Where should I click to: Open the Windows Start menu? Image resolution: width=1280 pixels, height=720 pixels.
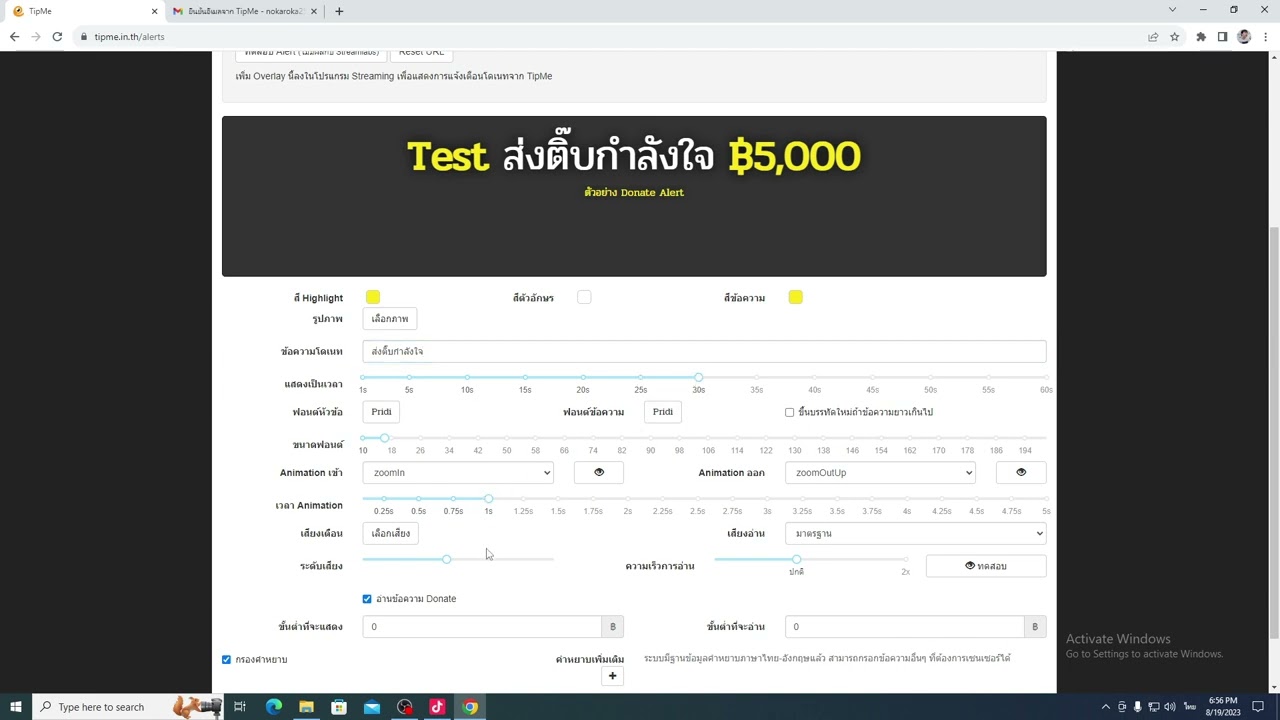coord(15,707)
